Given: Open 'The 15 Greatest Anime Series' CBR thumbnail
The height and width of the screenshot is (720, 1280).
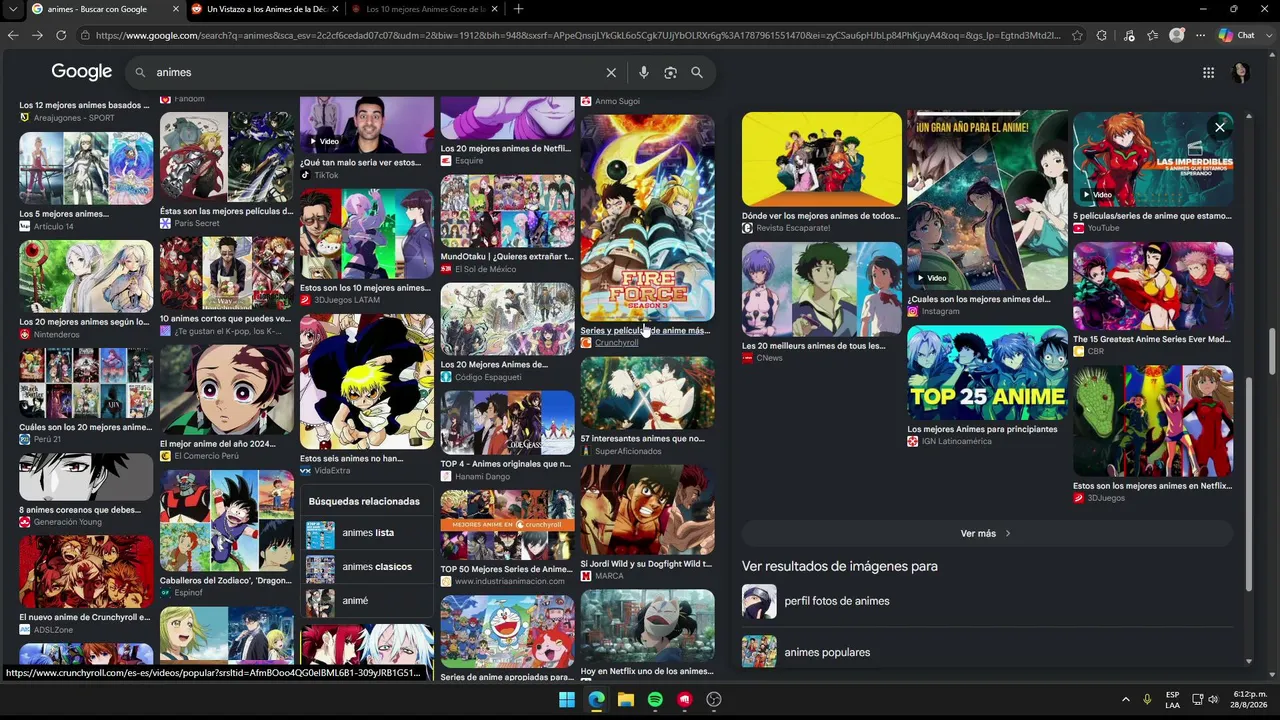Looking at the screenshot, I should pos(1153,286).
